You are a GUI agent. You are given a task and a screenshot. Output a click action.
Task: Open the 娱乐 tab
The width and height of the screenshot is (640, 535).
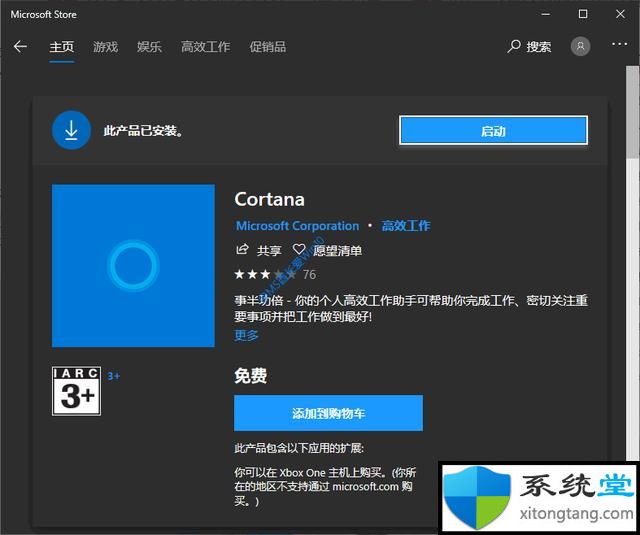[x=149, y=47]
